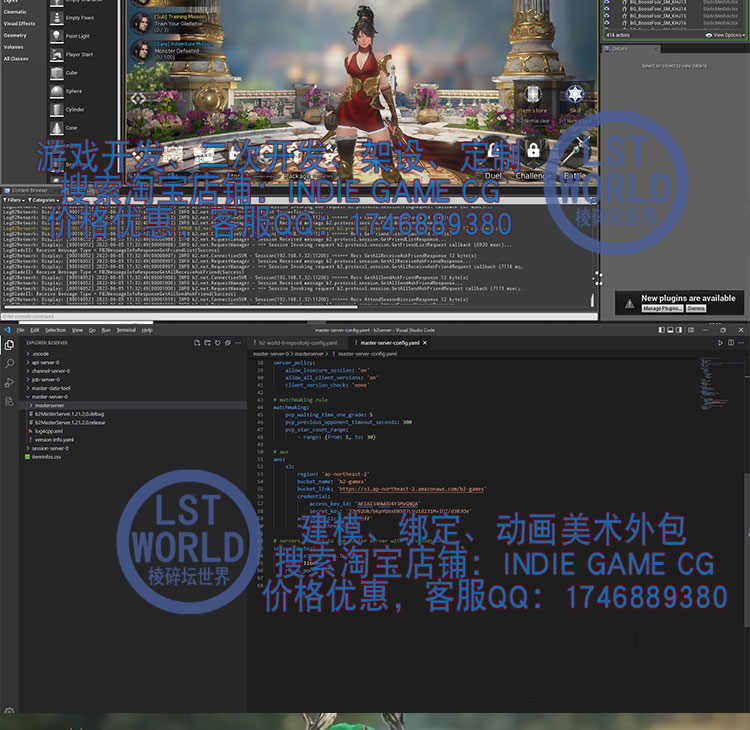The width and height of the screenshot is (750, 730).
Task: Click the VS Code logo icon
Action: click(7, 330)
